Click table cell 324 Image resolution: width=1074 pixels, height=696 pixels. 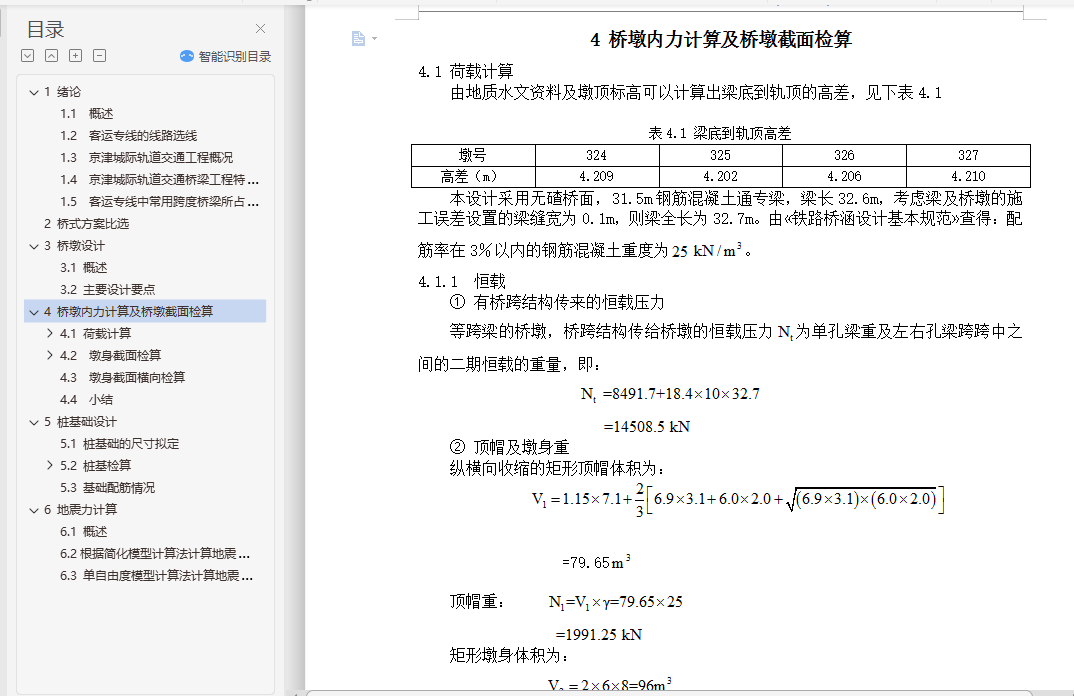pos(597,156)
